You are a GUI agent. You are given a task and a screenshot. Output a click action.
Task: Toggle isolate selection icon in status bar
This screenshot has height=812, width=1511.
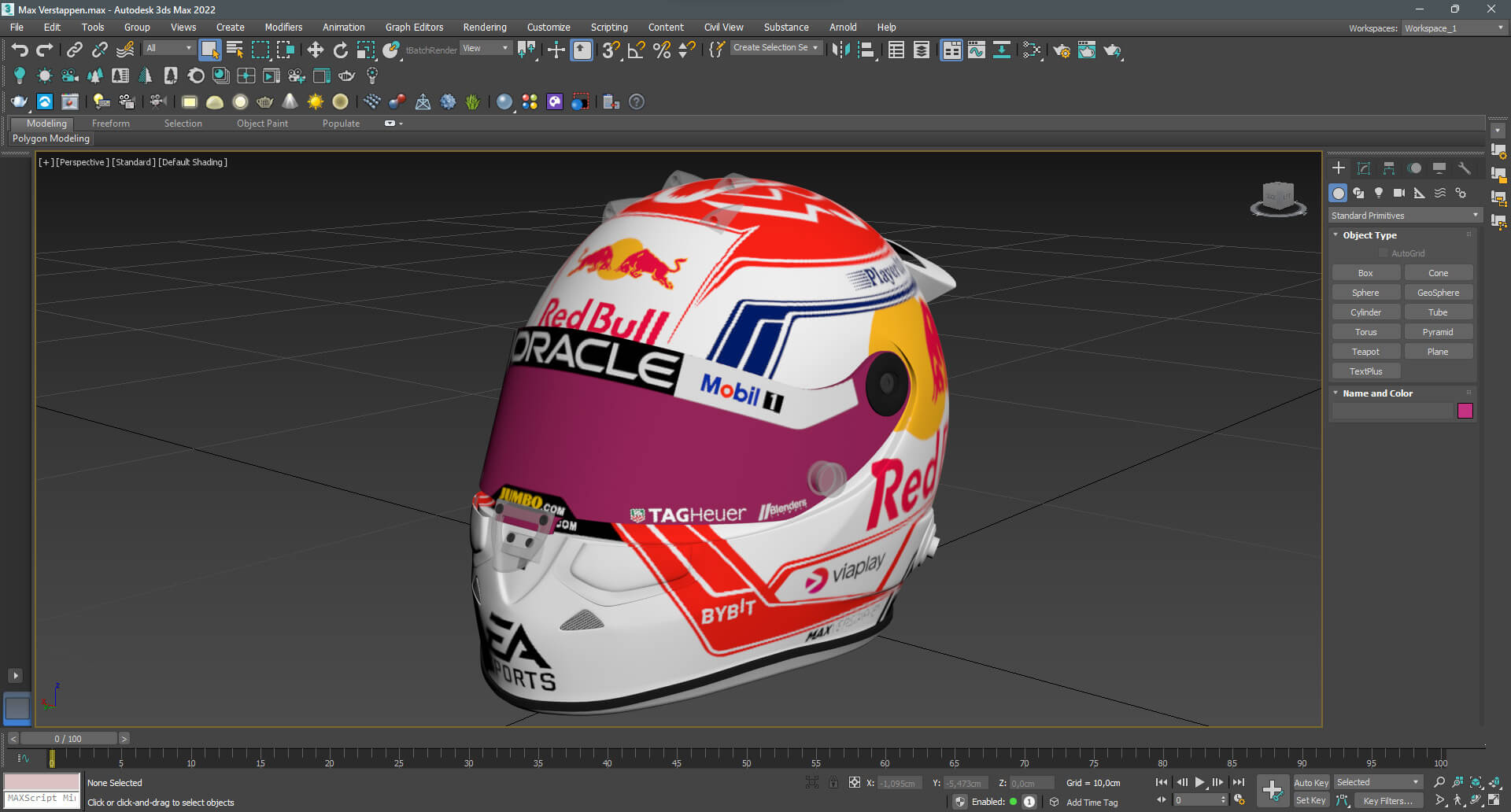pyautogui.click(x=812, y=782)
